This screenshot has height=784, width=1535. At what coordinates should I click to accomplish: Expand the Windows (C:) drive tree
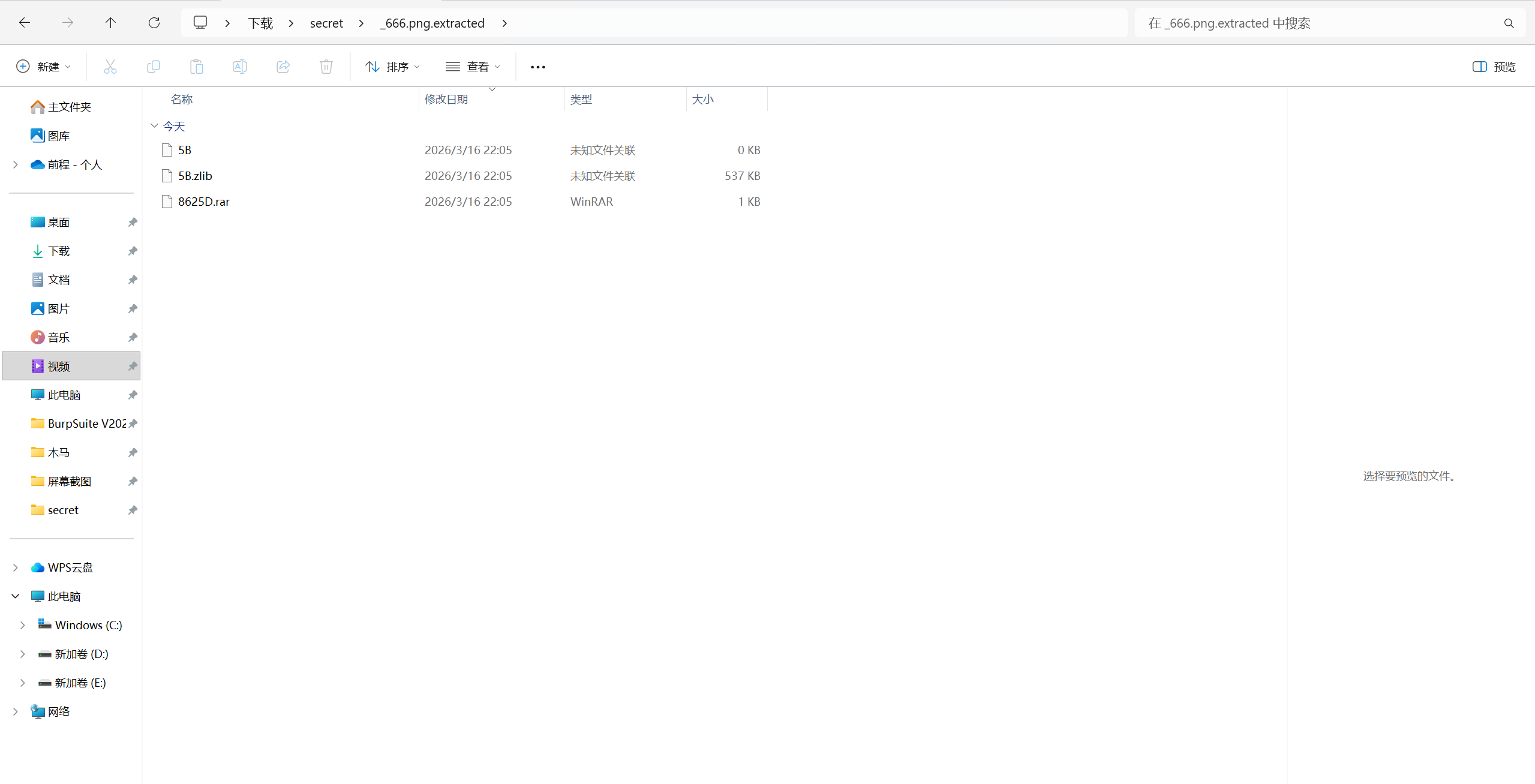(23, 625)
